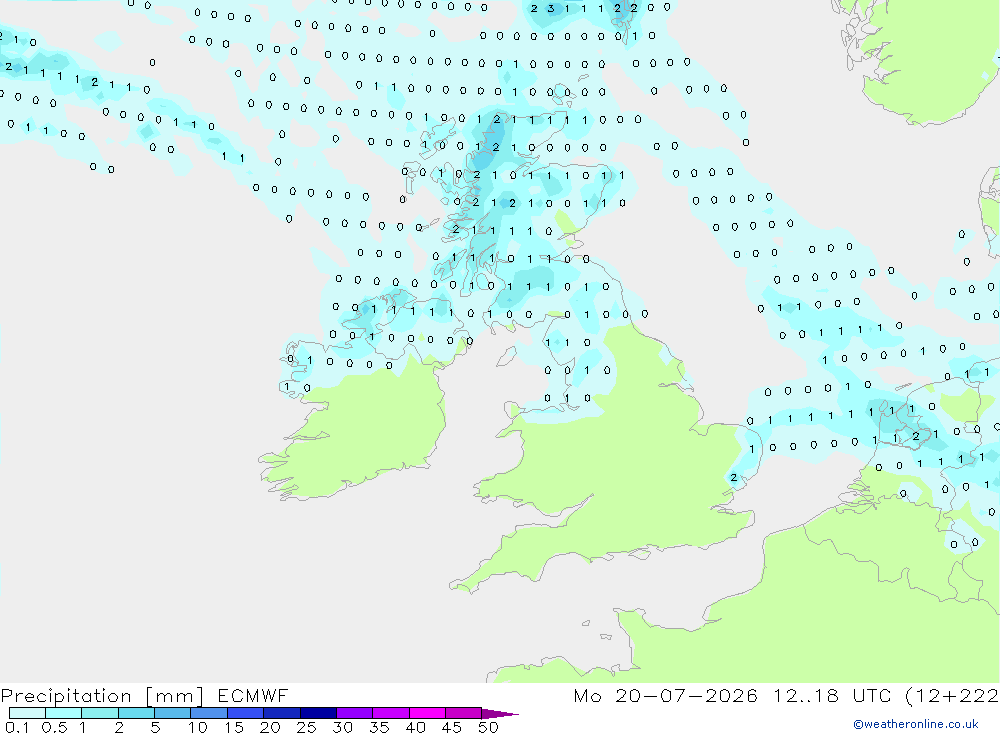Screen dimensions: 1000x733
Task: Click legend label '0.5'
Action: [54, 727]
